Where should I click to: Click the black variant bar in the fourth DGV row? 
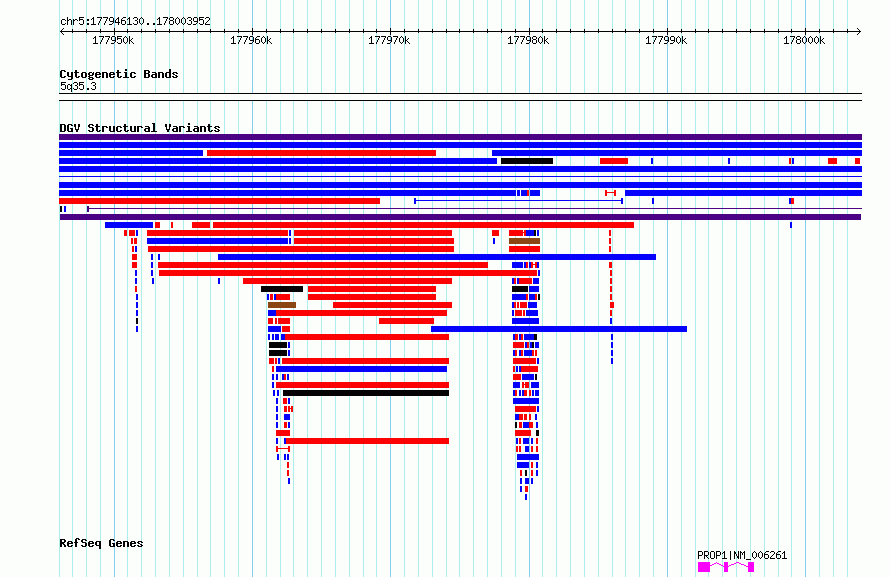point(527,161)
